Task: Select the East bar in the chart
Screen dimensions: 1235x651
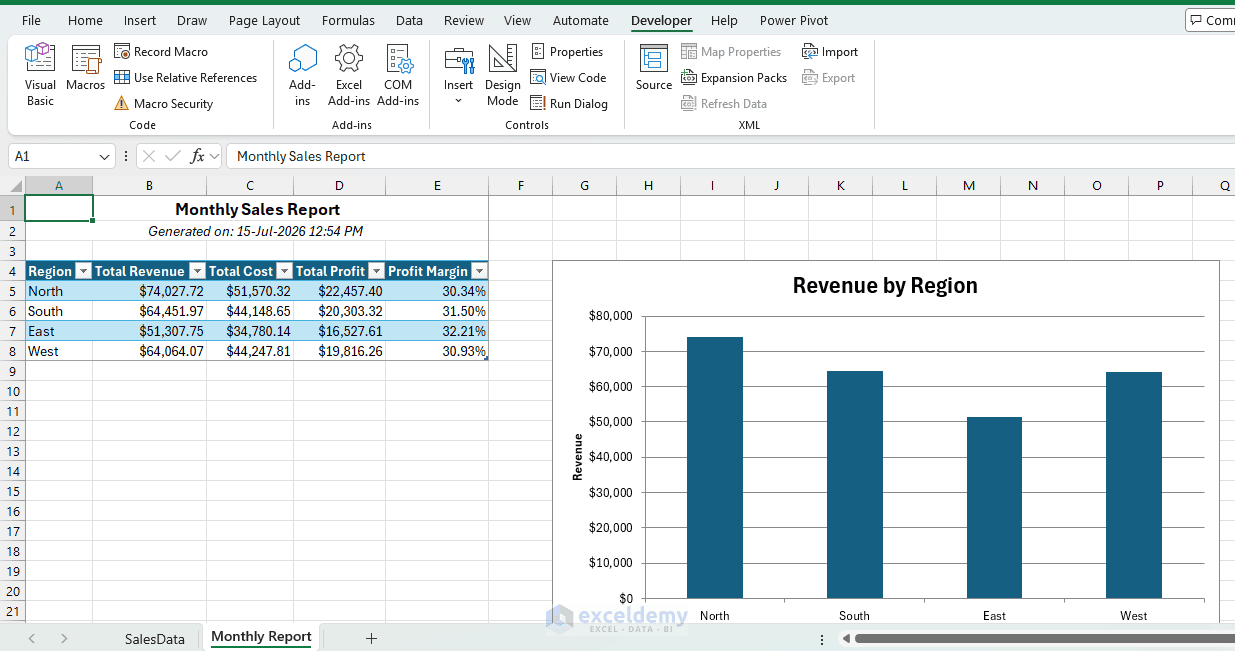Action: click(994, 507)
